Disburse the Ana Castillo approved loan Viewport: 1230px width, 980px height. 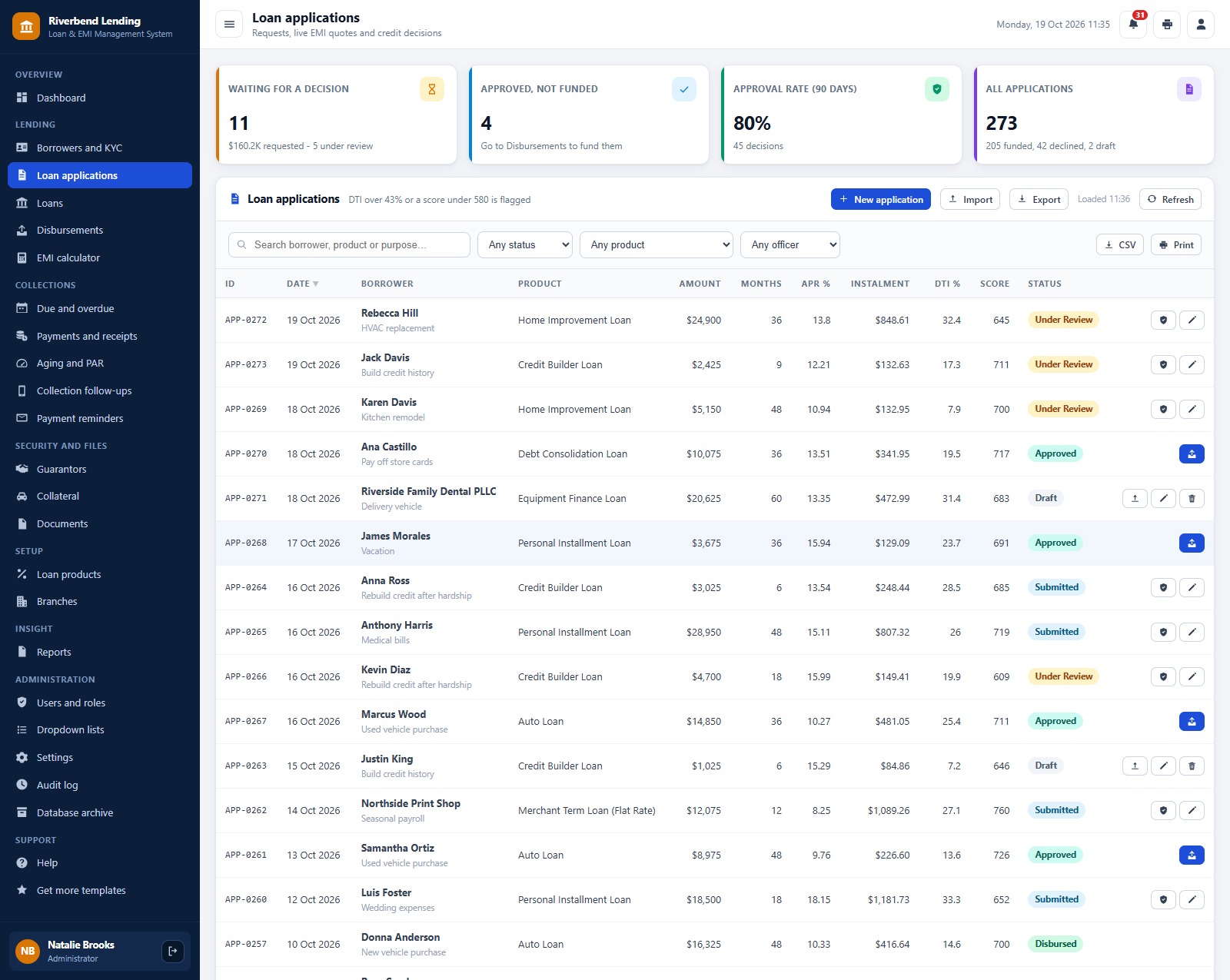(1192, 454)
